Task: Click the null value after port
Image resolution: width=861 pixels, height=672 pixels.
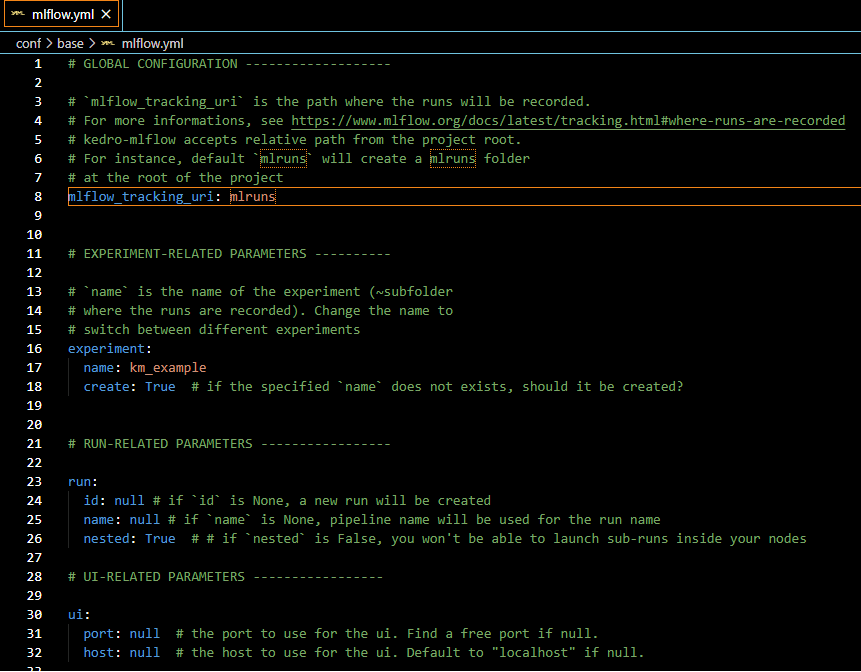Action: tap(145, 634)
